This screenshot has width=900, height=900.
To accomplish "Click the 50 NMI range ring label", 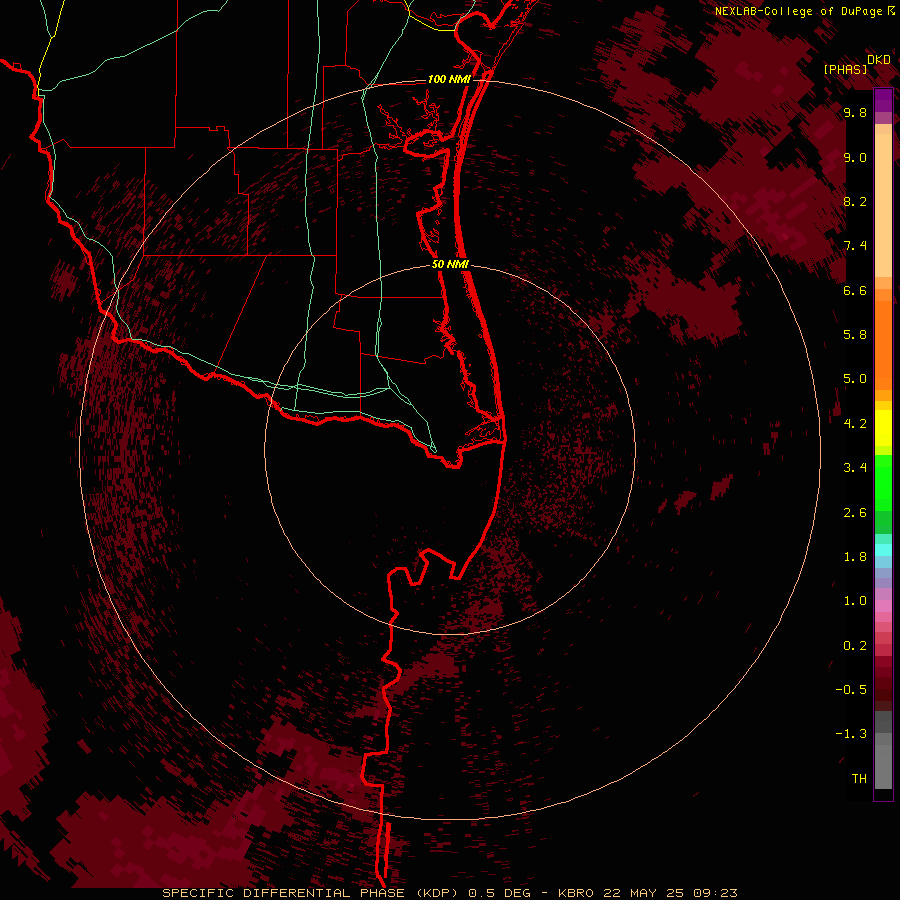I will 450,265.
